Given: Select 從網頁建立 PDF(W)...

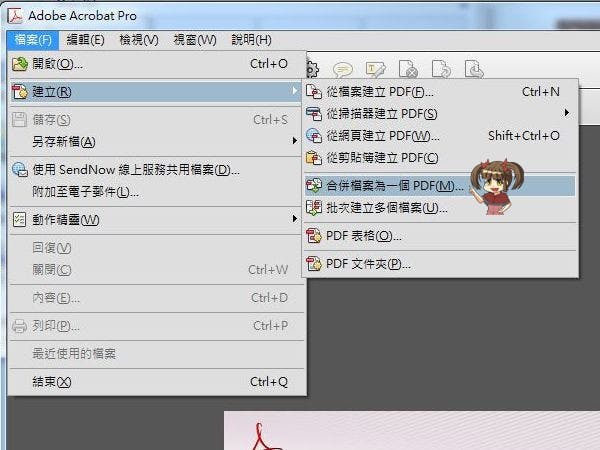Looking at the screenshot, I should point(440,136).
